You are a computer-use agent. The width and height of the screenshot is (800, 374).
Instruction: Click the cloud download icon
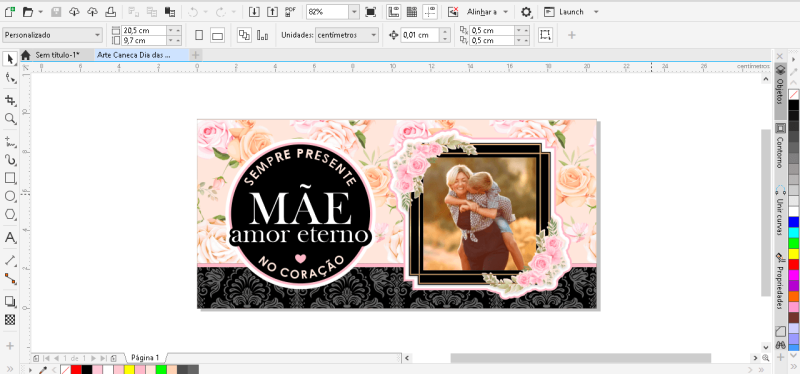pos(74,12)
